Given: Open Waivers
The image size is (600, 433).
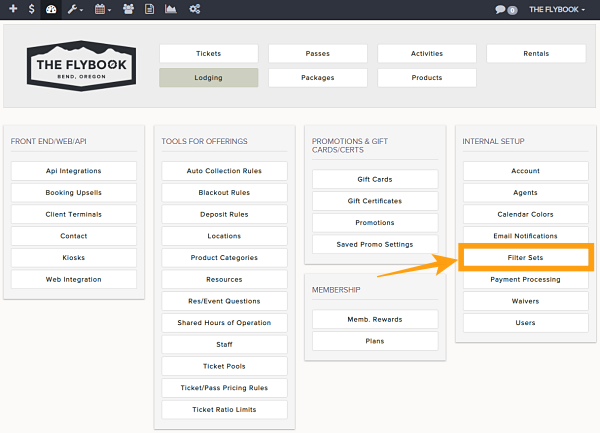Looking at the screenshot, I should coord(526,301).
